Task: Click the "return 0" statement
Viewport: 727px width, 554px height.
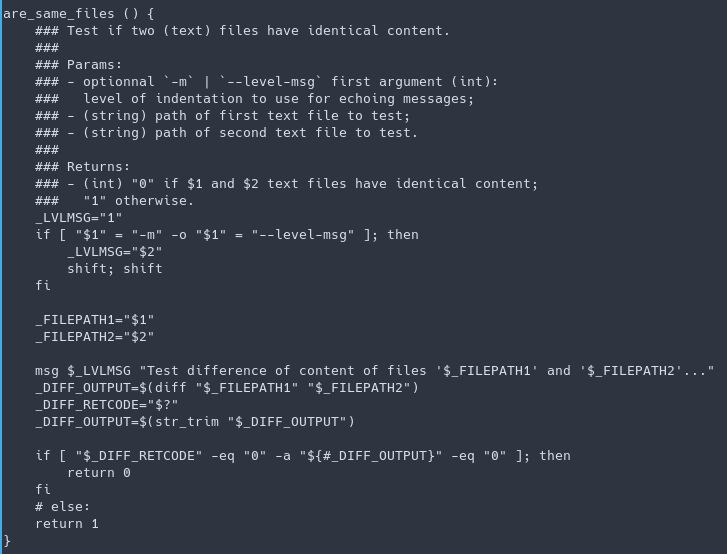Action: point(98,472)
